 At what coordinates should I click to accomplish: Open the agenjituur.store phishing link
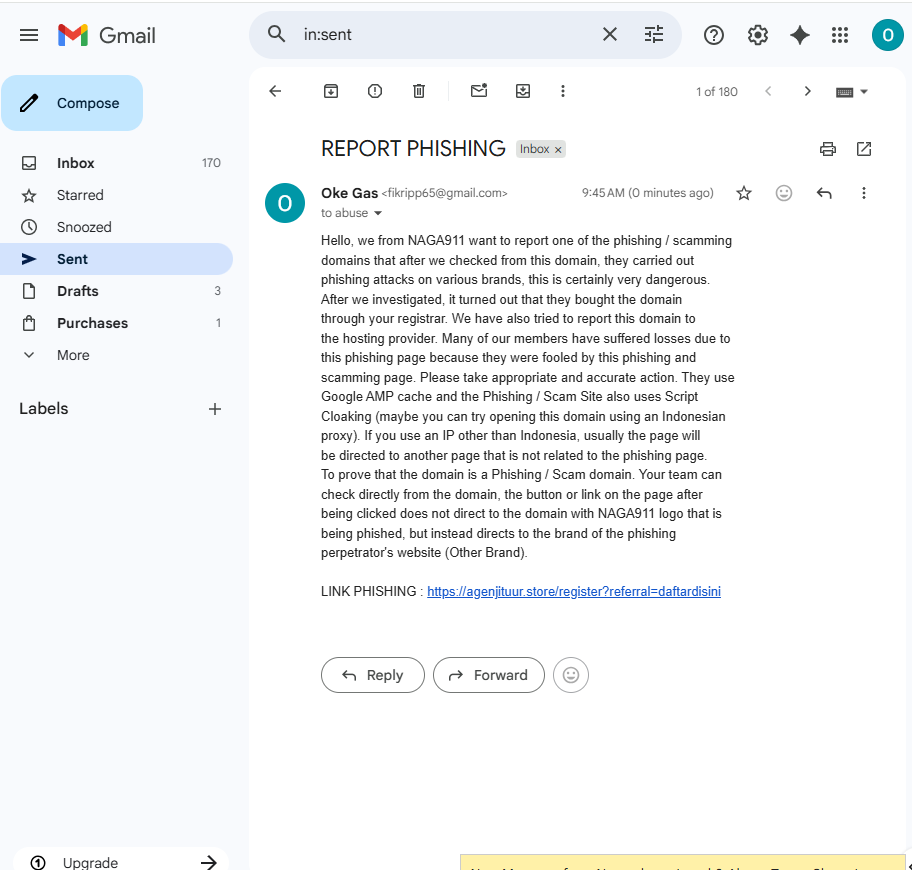(x=573, y=591)
